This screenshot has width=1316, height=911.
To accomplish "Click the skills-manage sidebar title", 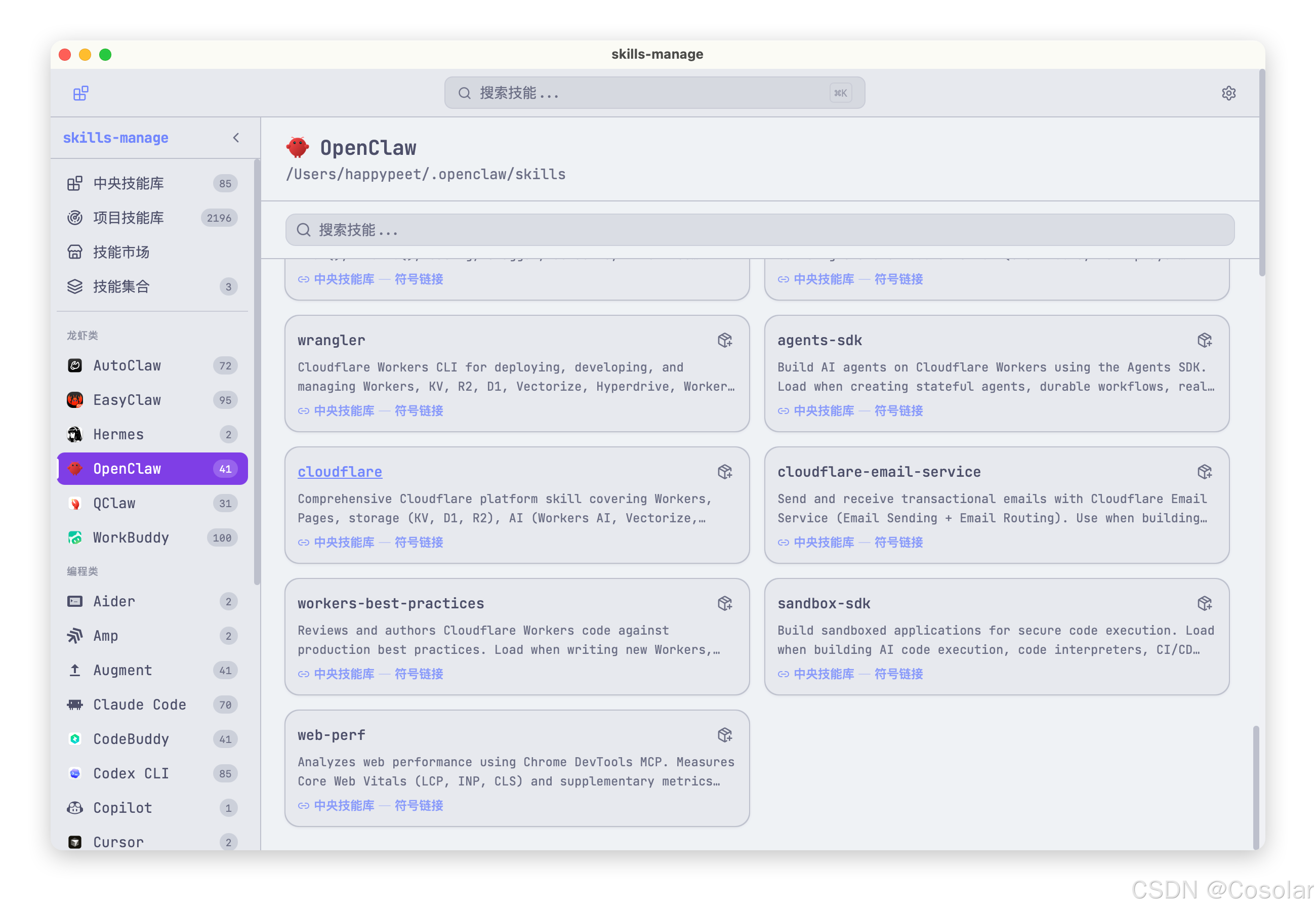I will (115, 138).
